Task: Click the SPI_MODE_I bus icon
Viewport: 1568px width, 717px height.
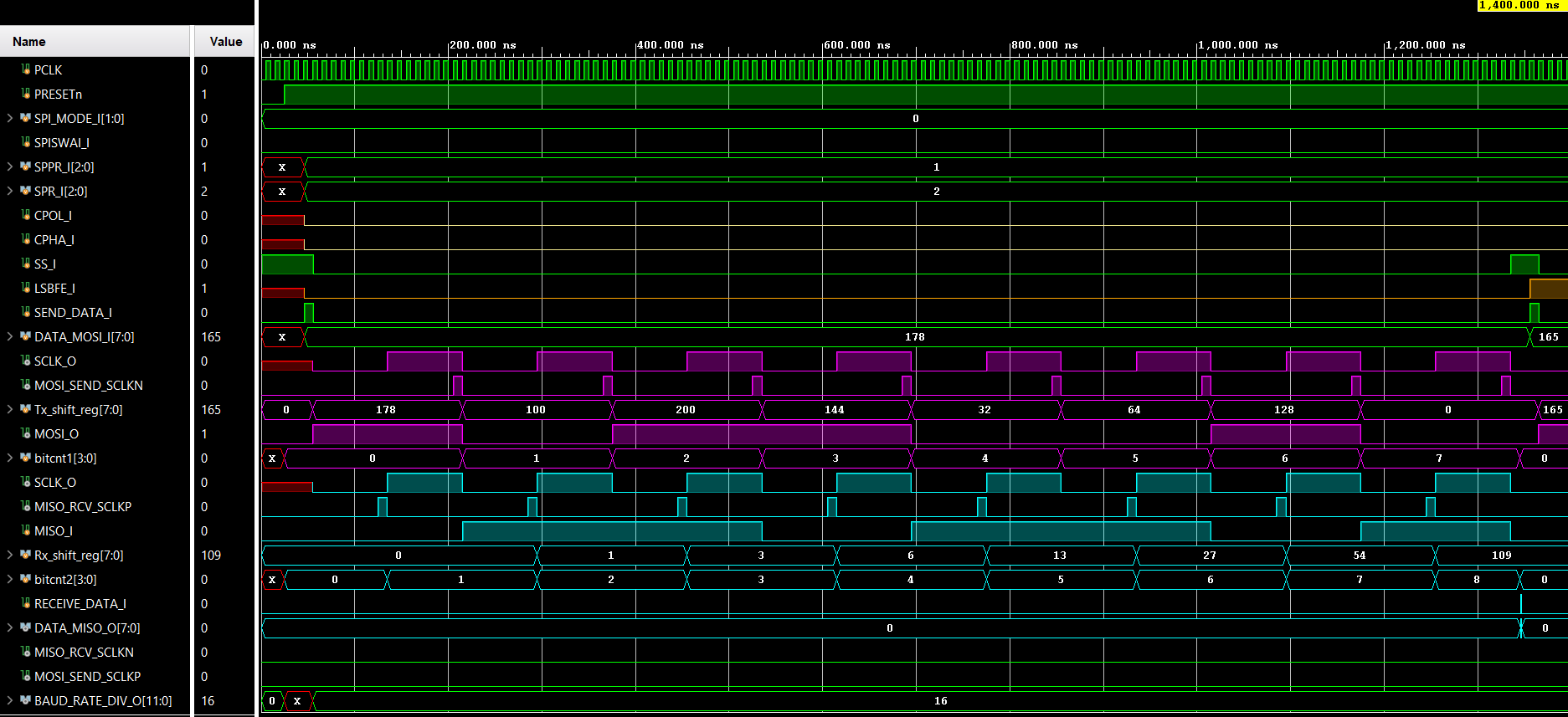Action: click(x=26, y=119)
